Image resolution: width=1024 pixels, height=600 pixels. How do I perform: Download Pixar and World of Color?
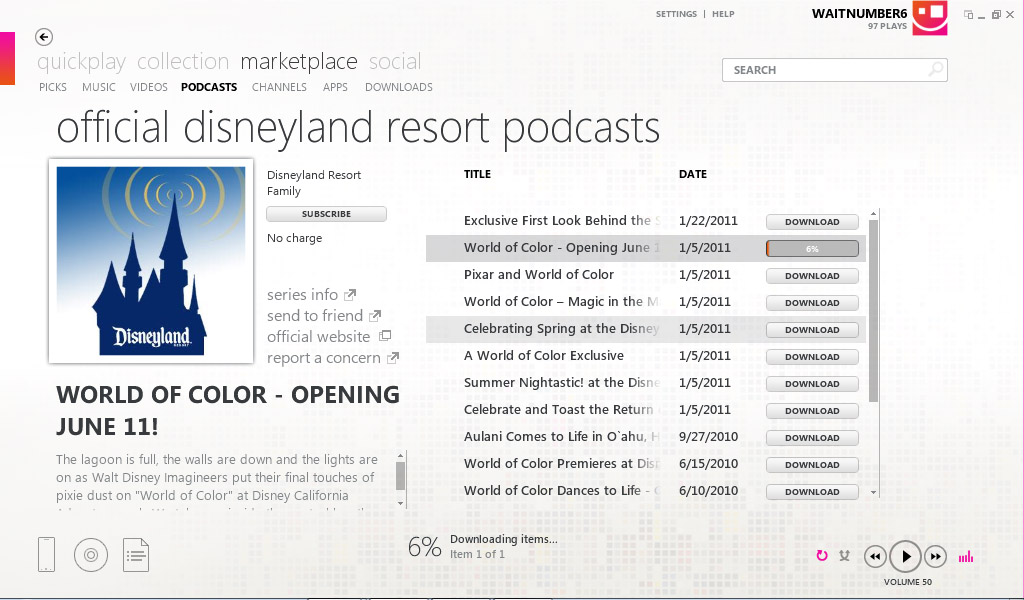[812, 276]
